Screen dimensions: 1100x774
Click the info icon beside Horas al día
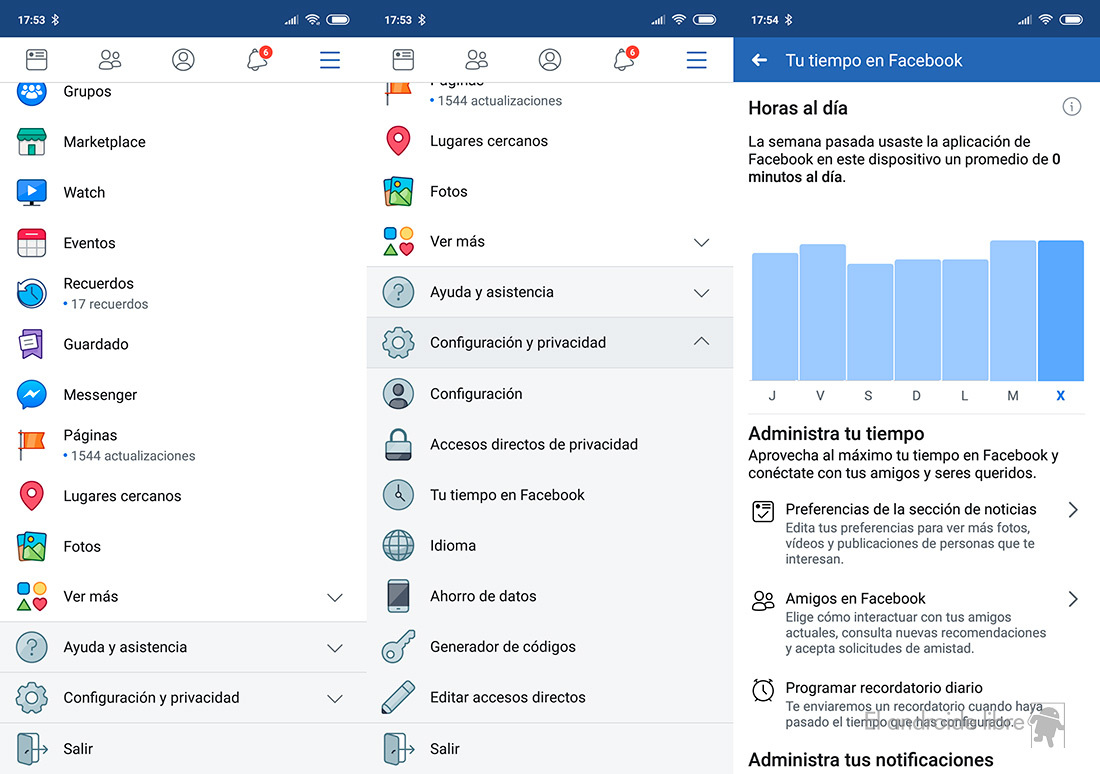tap(1071, 107)
